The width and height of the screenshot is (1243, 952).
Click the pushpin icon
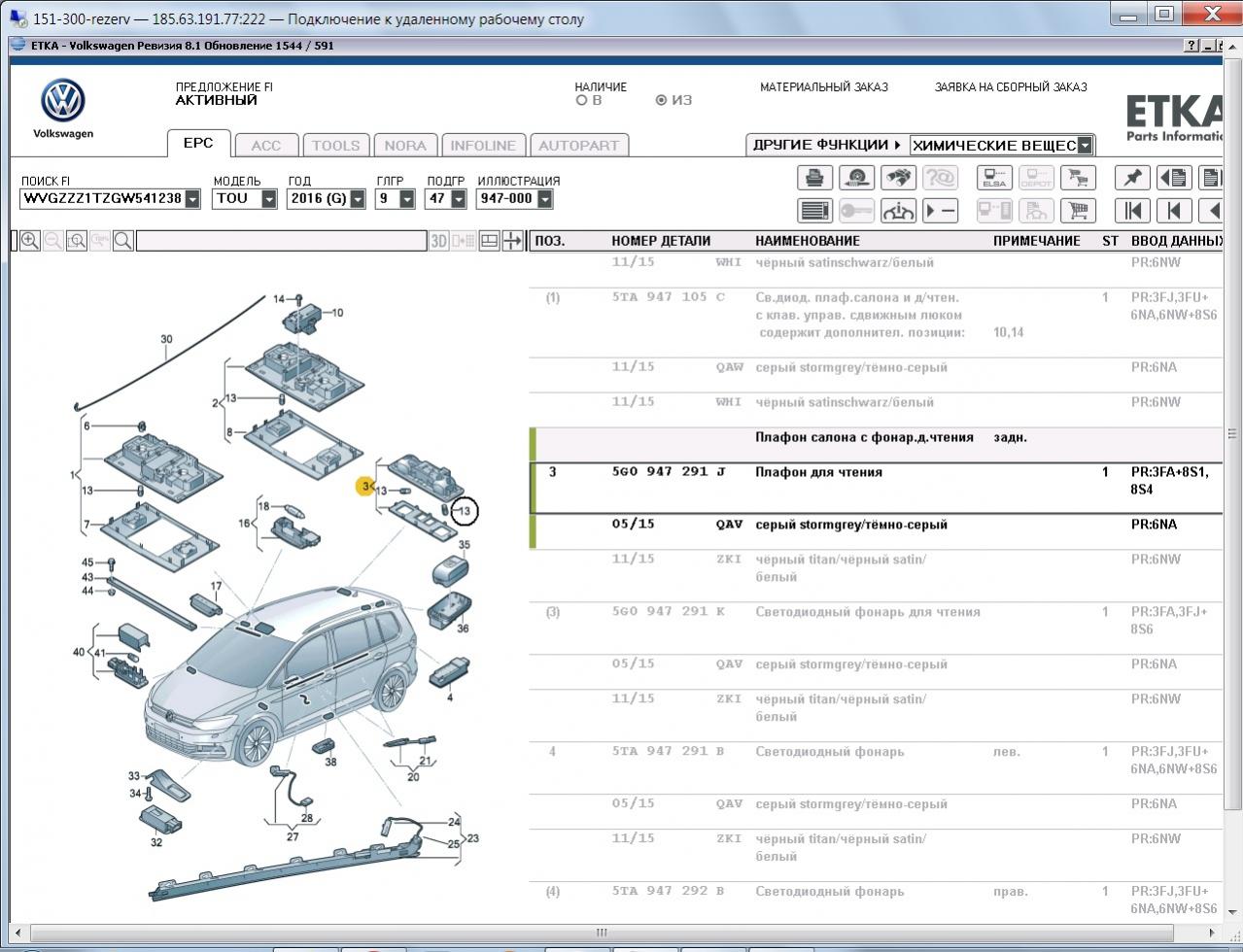(x=1132, y=178)
